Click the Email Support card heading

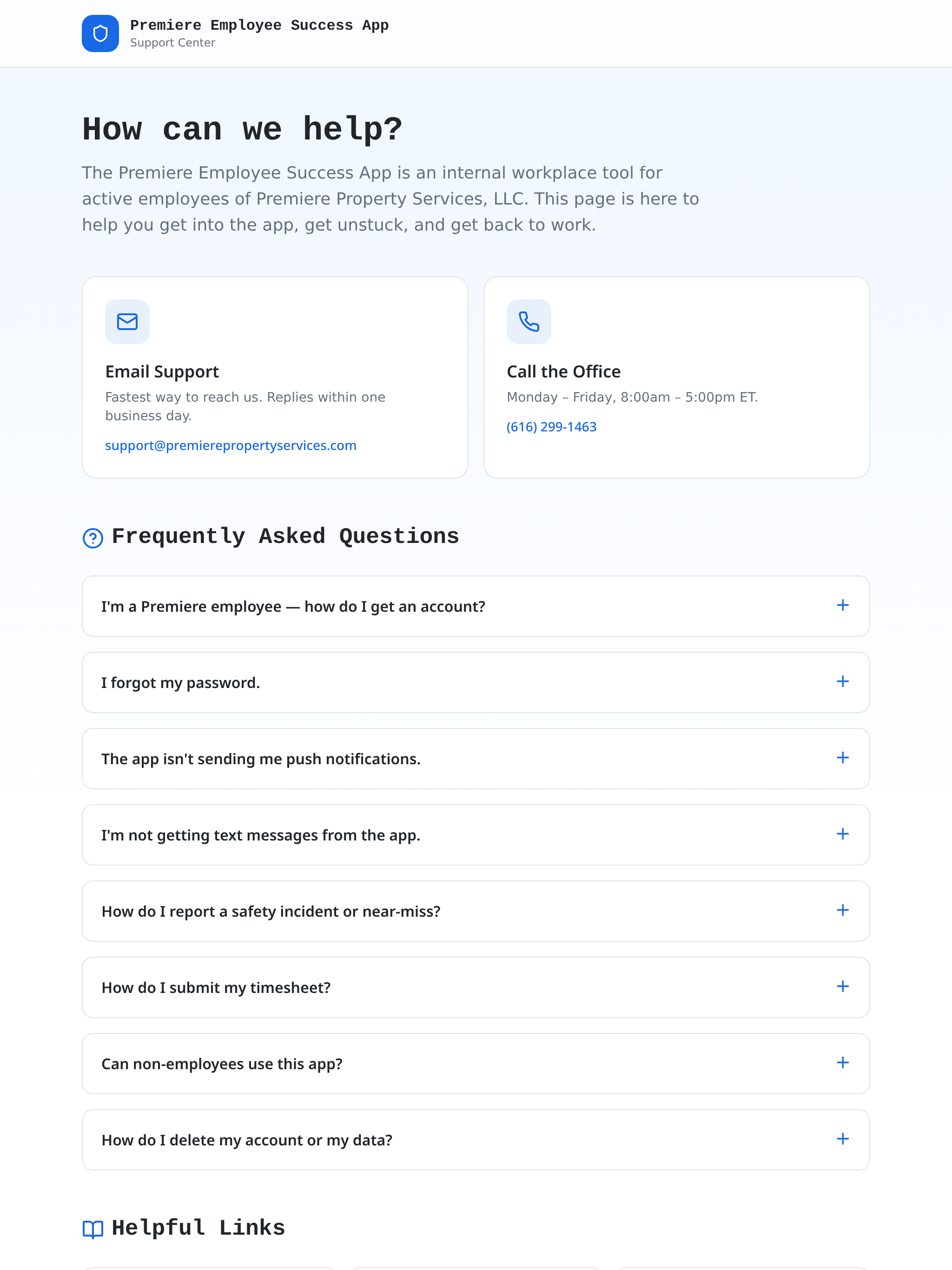(x=162, y=371)
